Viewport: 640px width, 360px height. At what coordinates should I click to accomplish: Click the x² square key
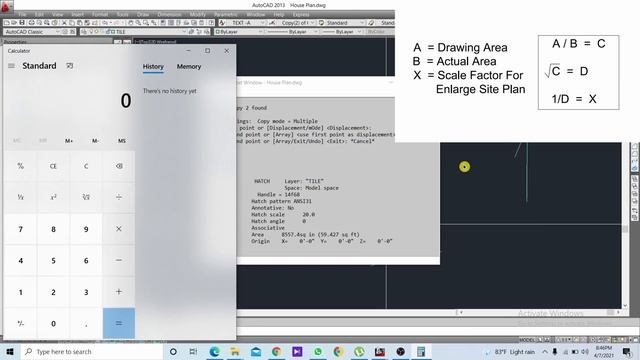[53, 197]
